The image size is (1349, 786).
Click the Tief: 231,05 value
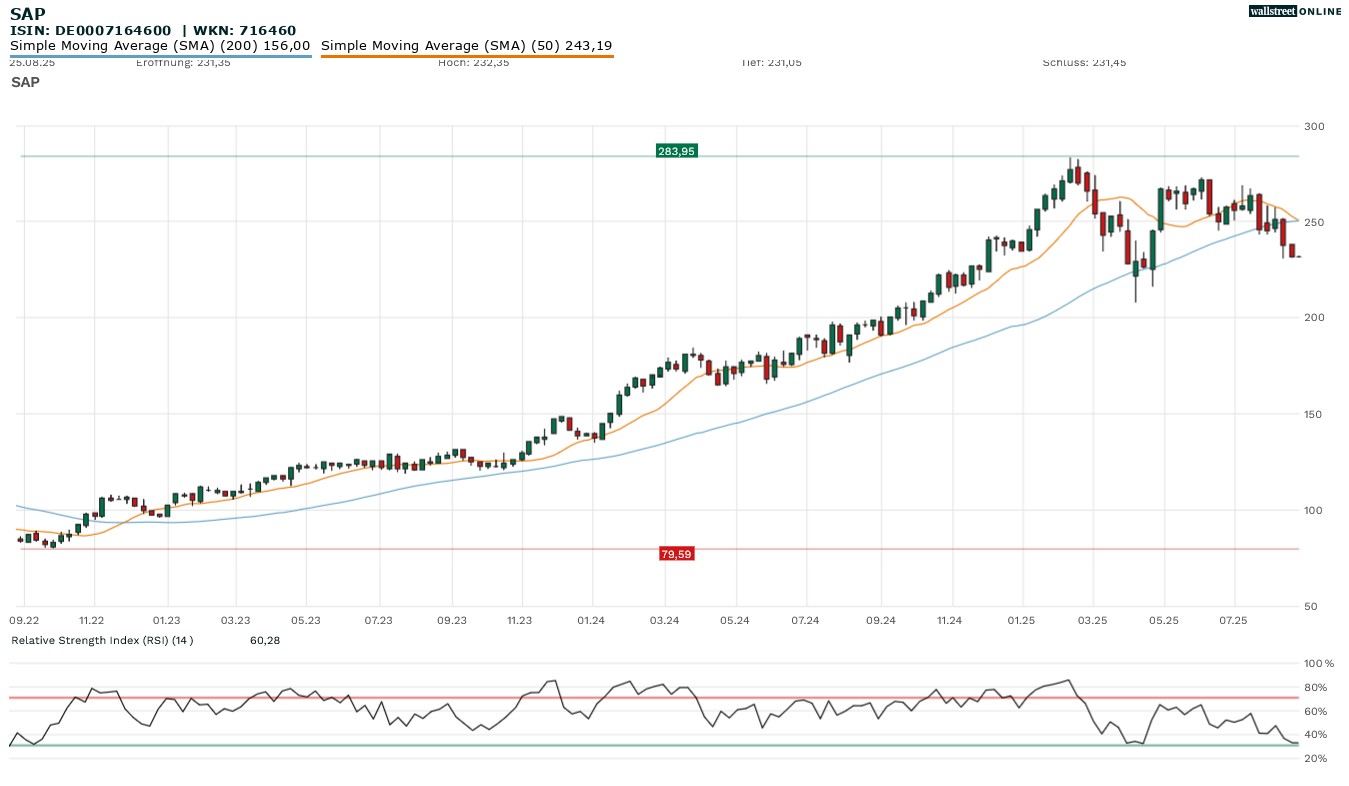pyautogui.click(x=771, y=62)
